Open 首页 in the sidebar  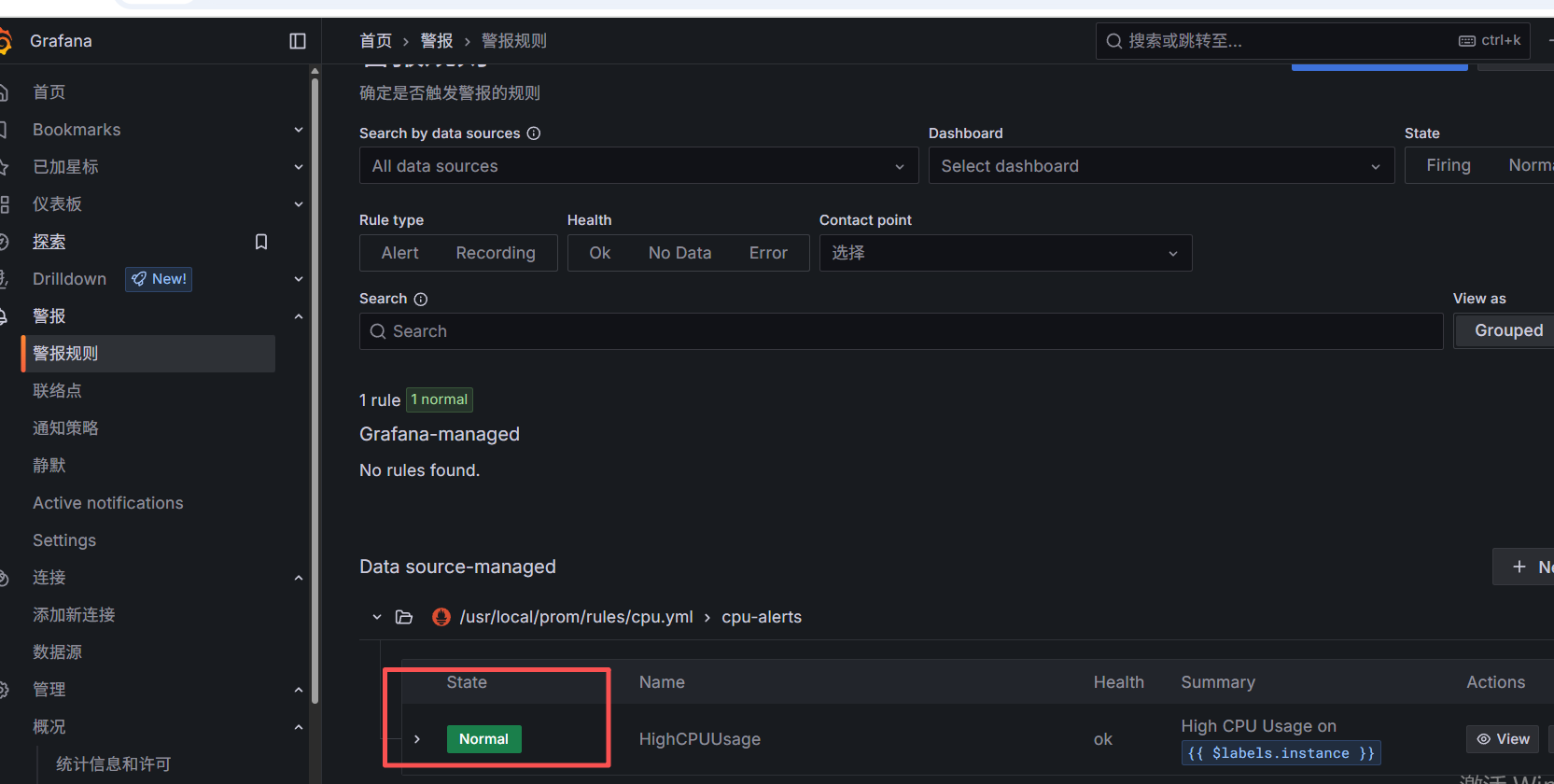coord(49,92)
